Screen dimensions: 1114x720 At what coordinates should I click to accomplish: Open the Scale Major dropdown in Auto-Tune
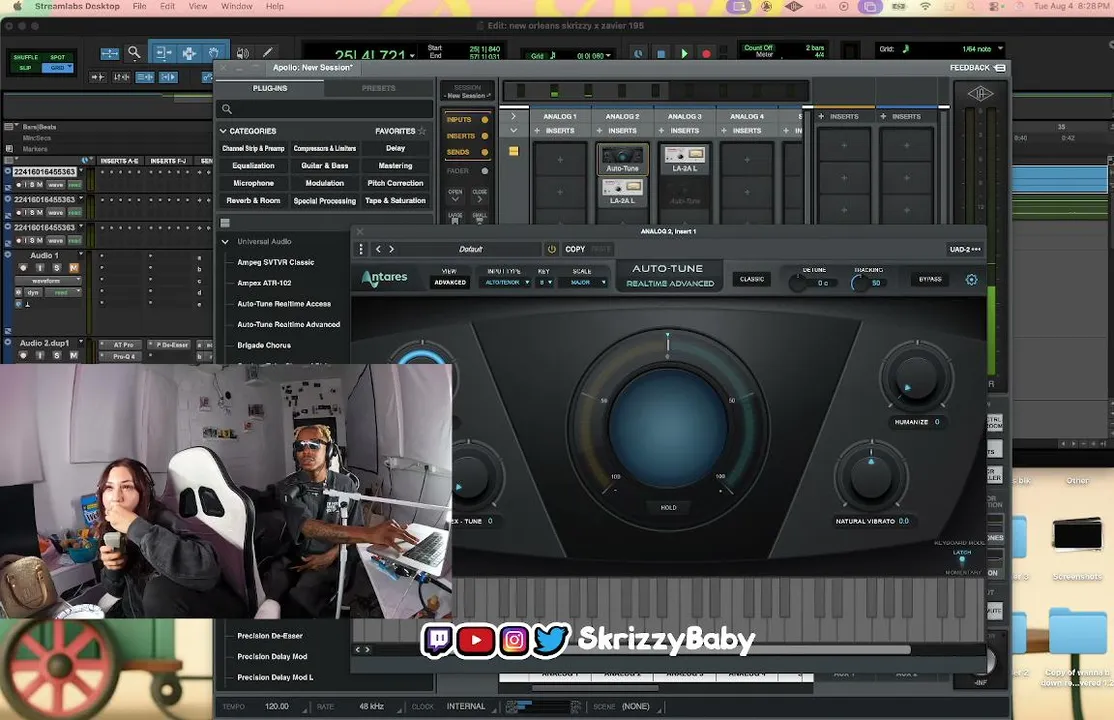coord(583,282)
